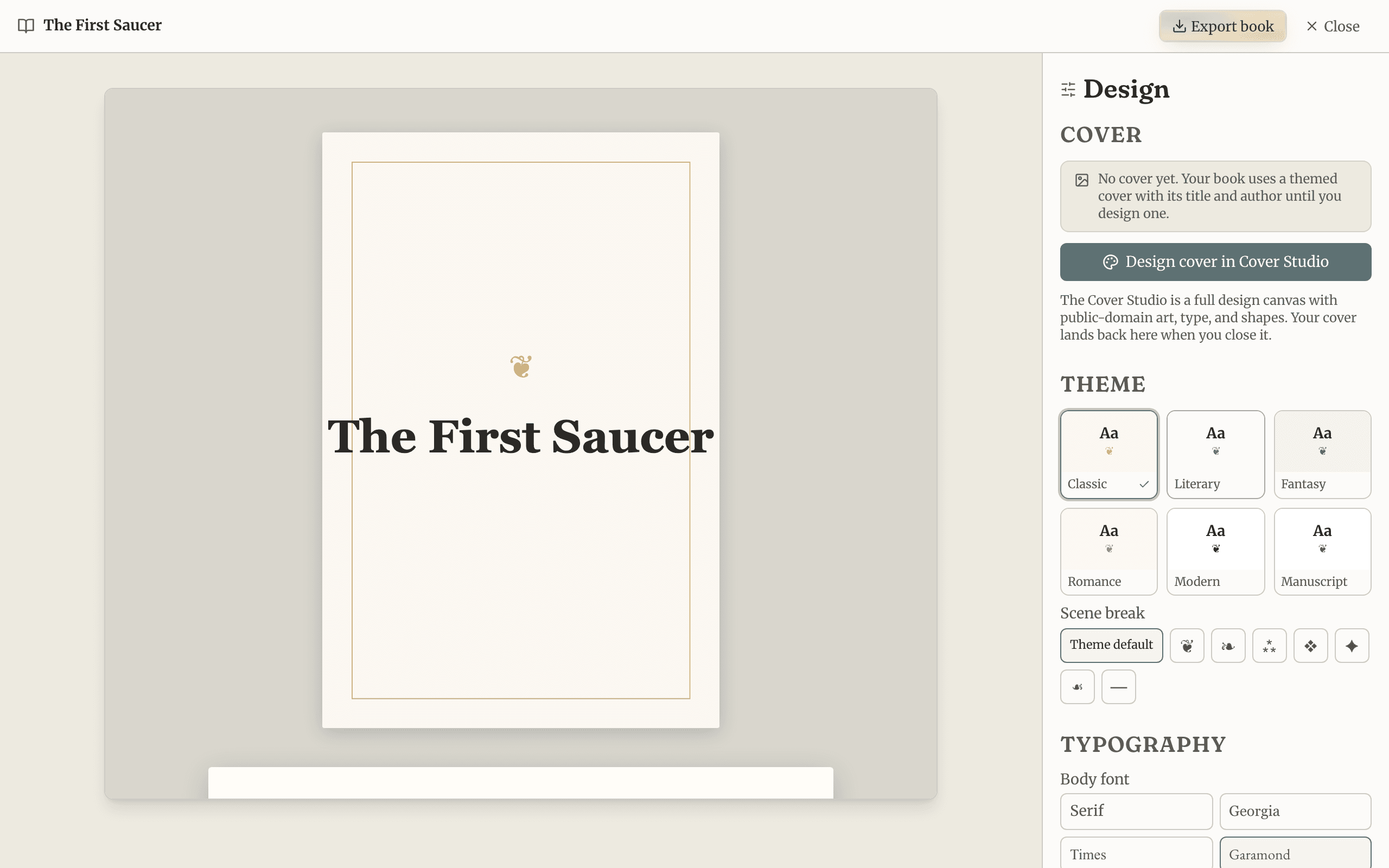
Task: Choose the three asterisks scene break
Action: [1269, 645]
